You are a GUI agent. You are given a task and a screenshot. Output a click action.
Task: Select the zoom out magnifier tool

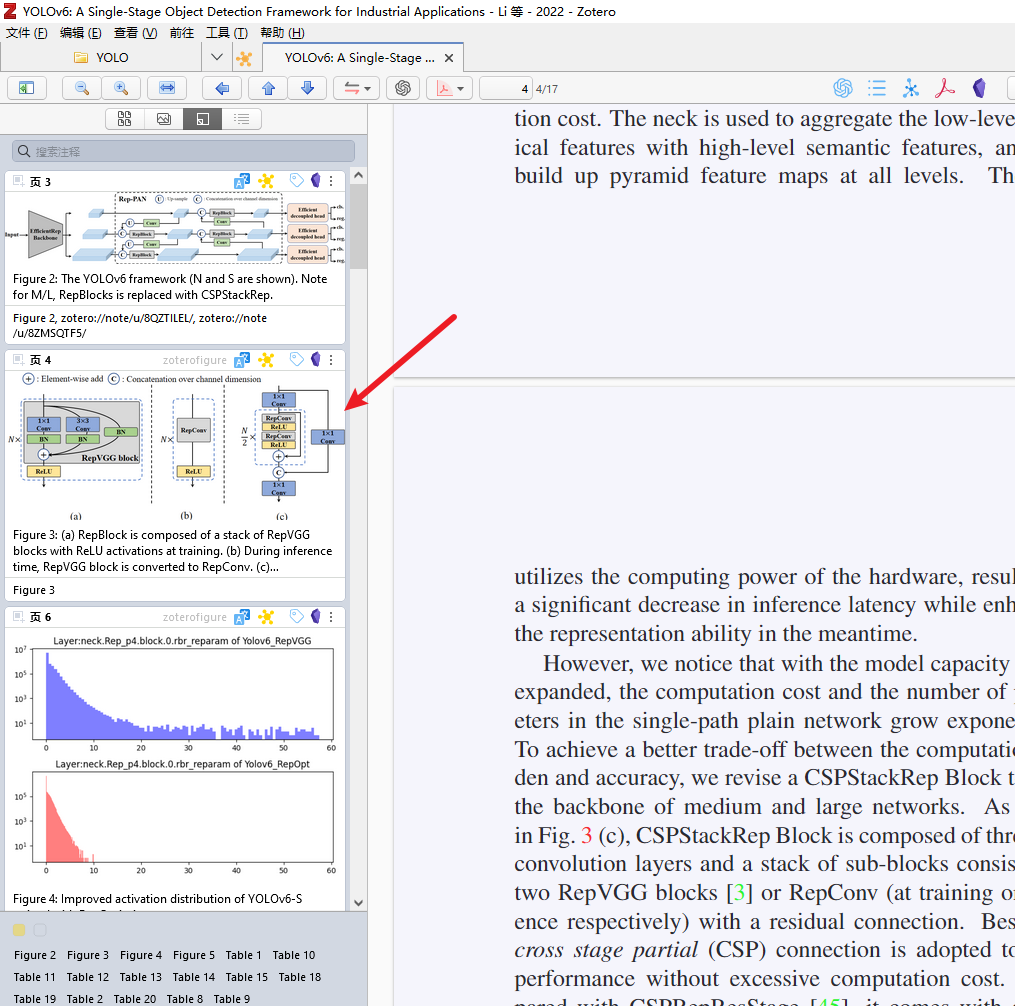tap(80, 88)
